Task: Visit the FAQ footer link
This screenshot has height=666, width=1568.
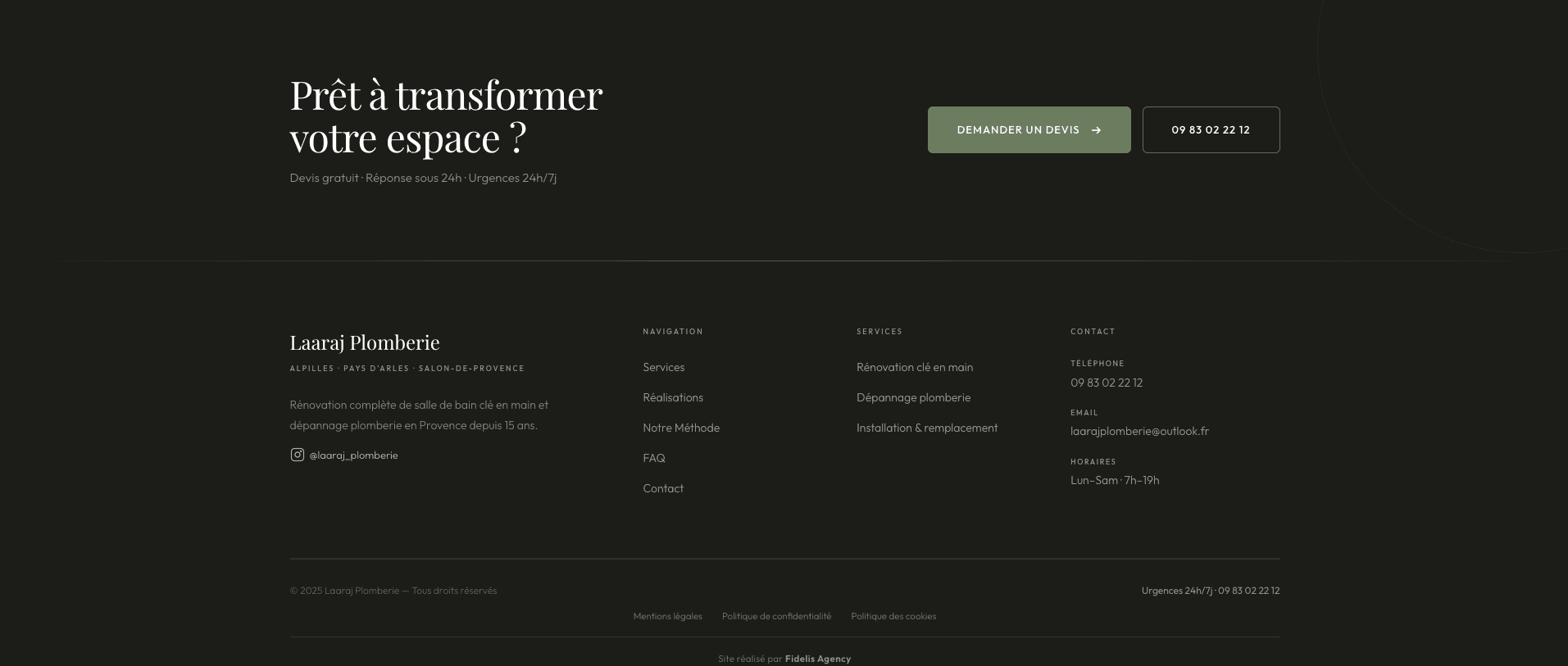Action: (654, 458)
